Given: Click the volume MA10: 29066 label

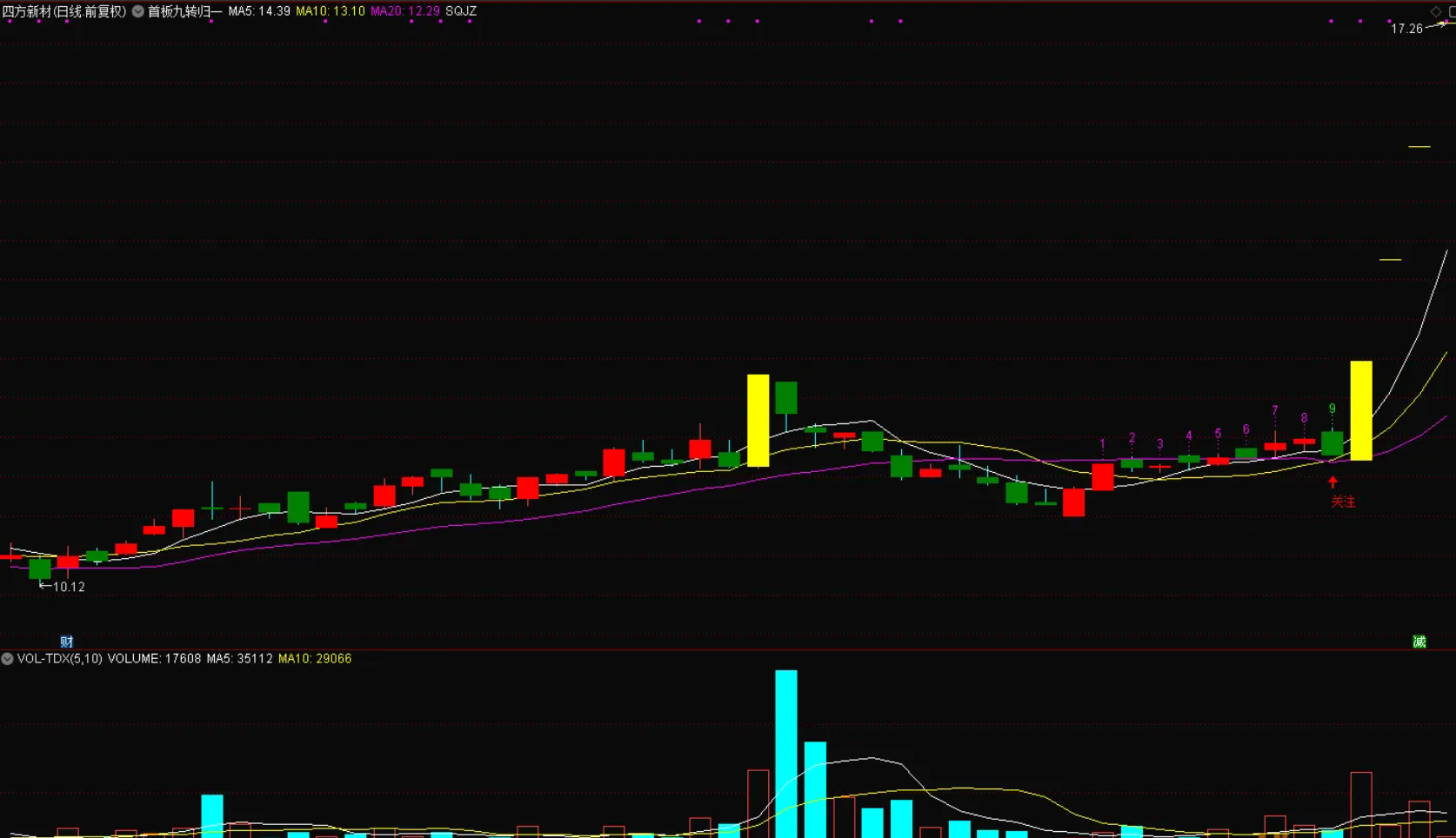Looking at the screenshot, I should click(x=315, y=659).
